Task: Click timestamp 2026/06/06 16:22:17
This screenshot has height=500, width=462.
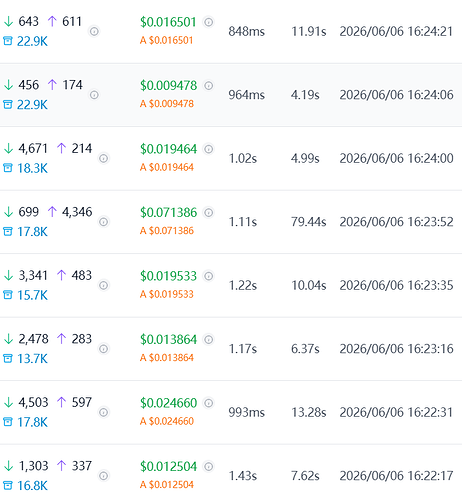Action: pyautogui.click(x=396, y=476)
